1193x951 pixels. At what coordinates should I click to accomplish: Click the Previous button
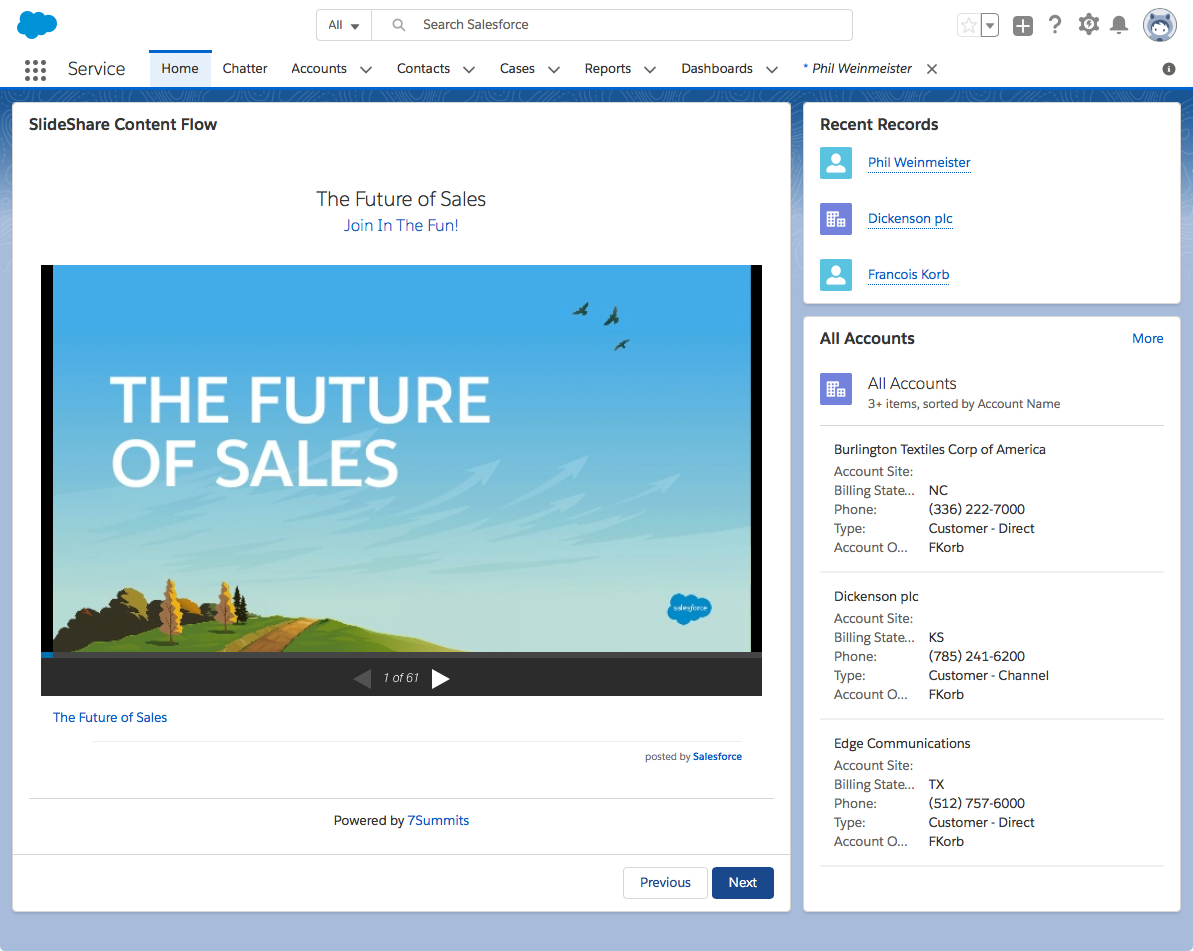[x=665, y=883]
